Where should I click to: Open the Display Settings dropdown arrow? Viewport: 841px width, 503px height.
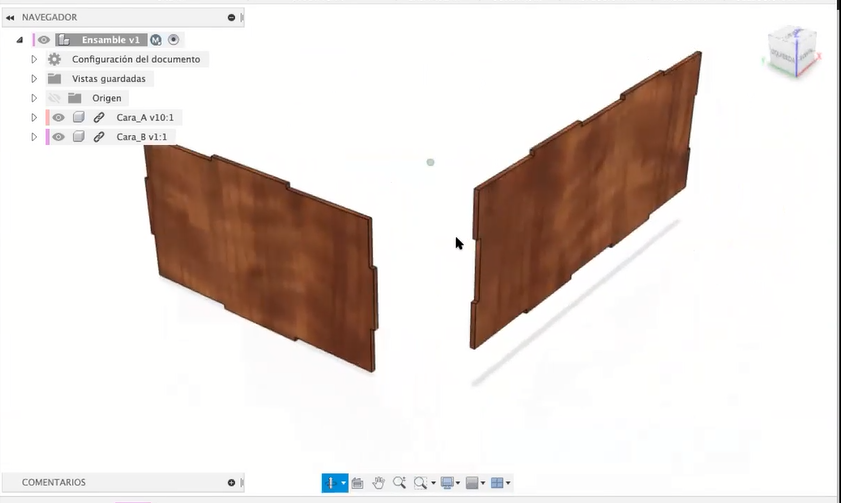click(x=458, y=483)
